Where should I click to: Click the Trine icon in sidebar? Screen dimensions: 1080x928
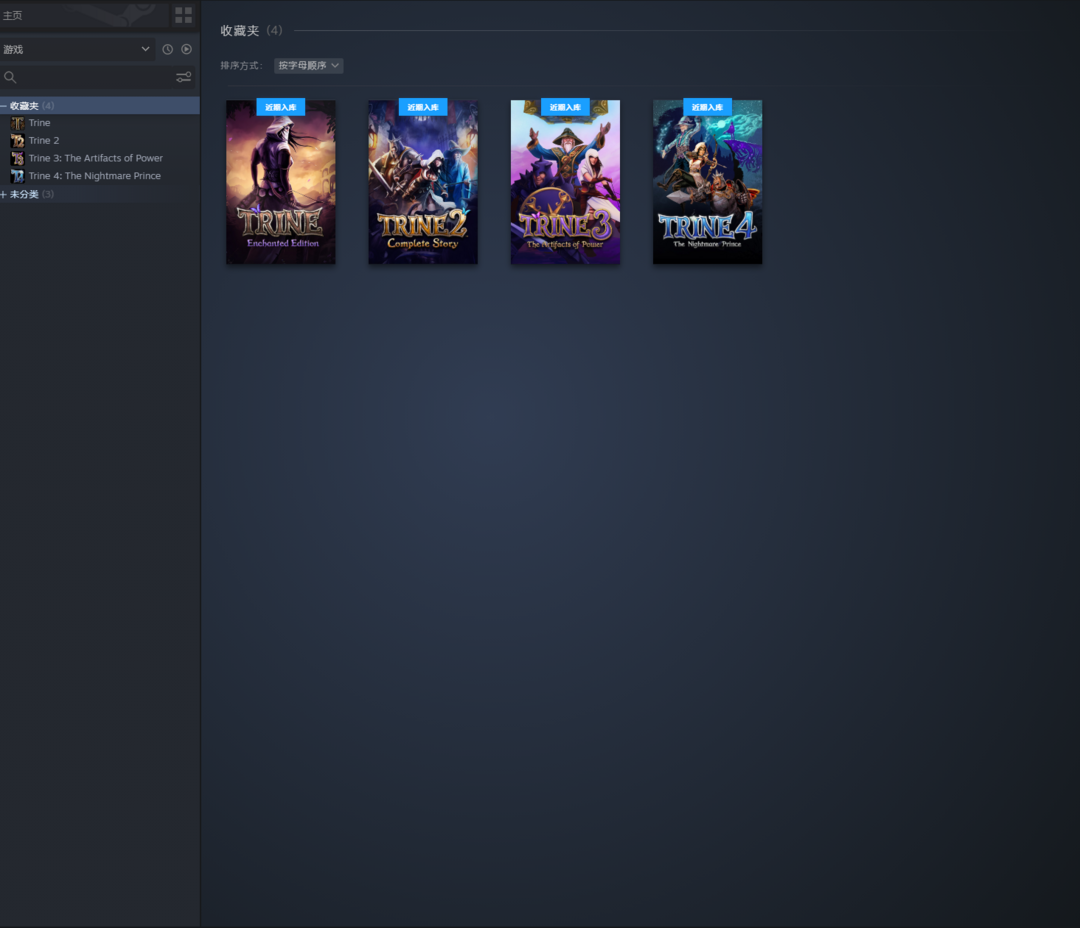click(17, 123)
